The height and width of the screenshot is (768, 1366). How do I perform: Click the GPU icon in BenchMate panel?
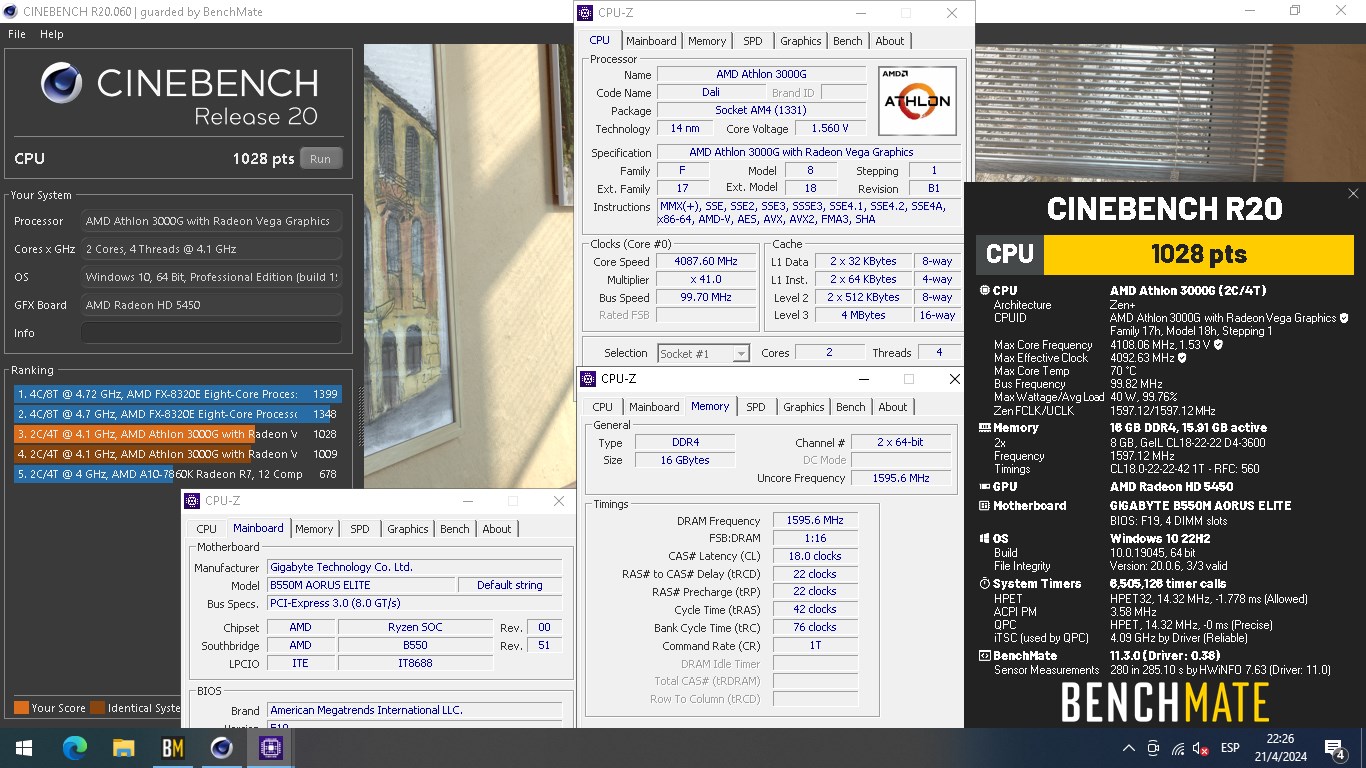tap(984, 486)
